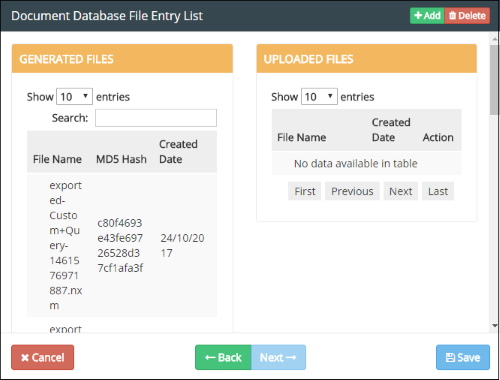
Task: Go to Previous page of Uploaded Files
Action: click(352, 191)
